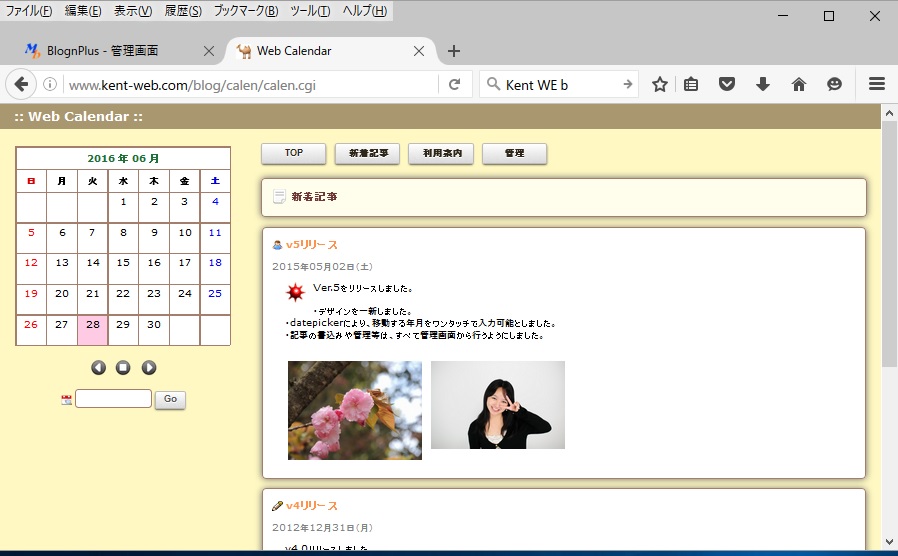Screen dimensions: 898x556
Task: Select Saturday 25 in the calendar
Action: pos(215,299)
